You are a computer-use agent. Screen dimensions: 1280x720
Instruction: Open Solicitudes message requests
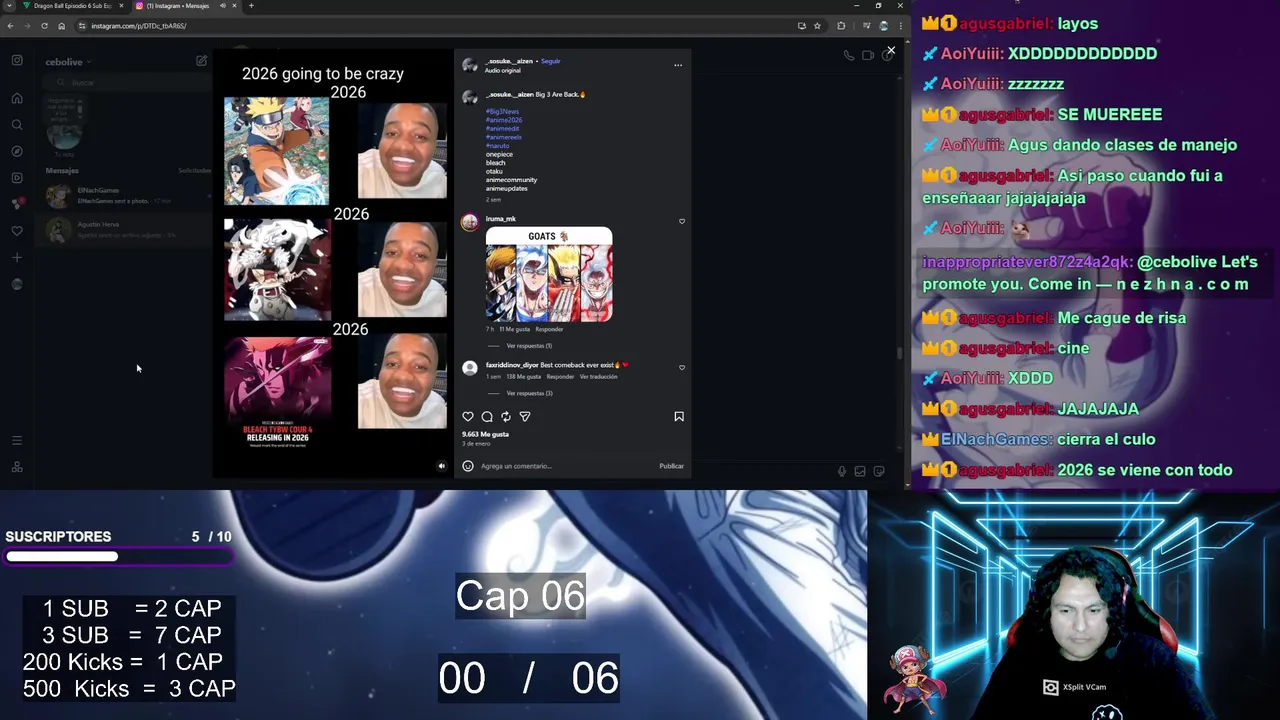coord(194,171)
